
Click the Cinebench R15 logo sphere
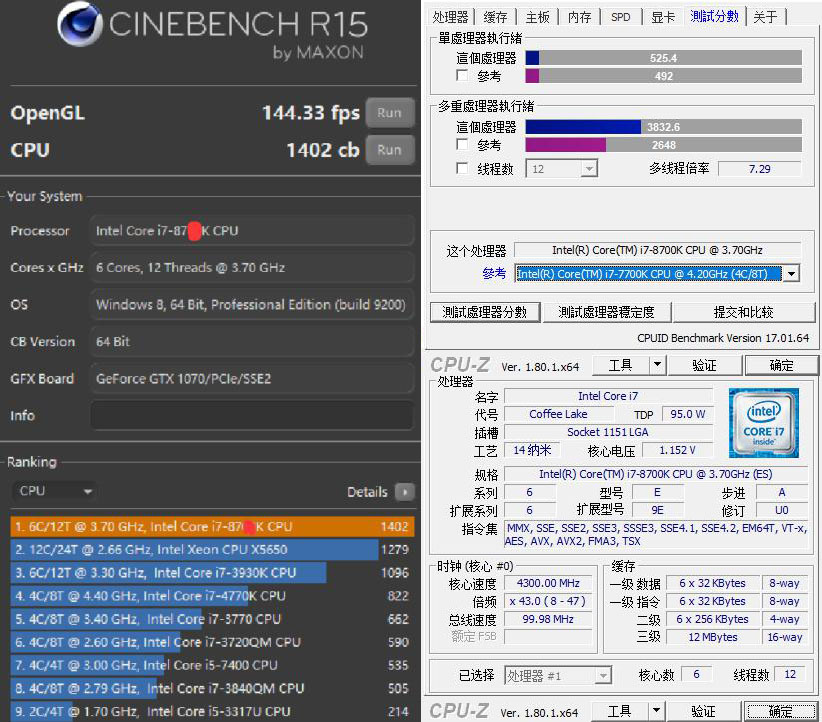[79, 24]
